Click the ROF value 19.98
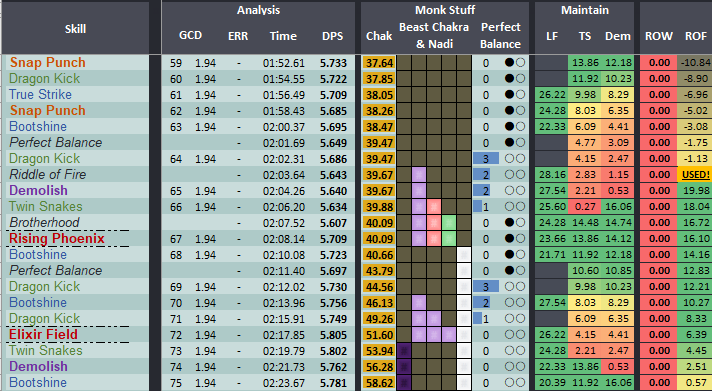 click(695, 191)
